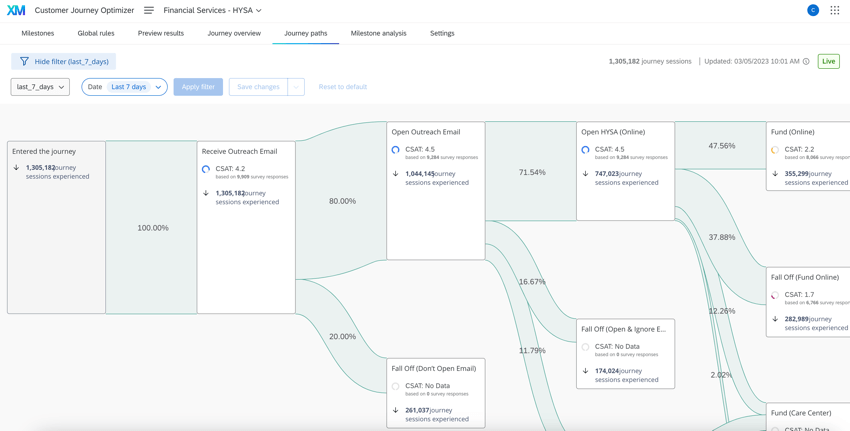Click down arrow beside 261,037 sessions
This screenshot has width=850, height=431.
pos(395,410)
